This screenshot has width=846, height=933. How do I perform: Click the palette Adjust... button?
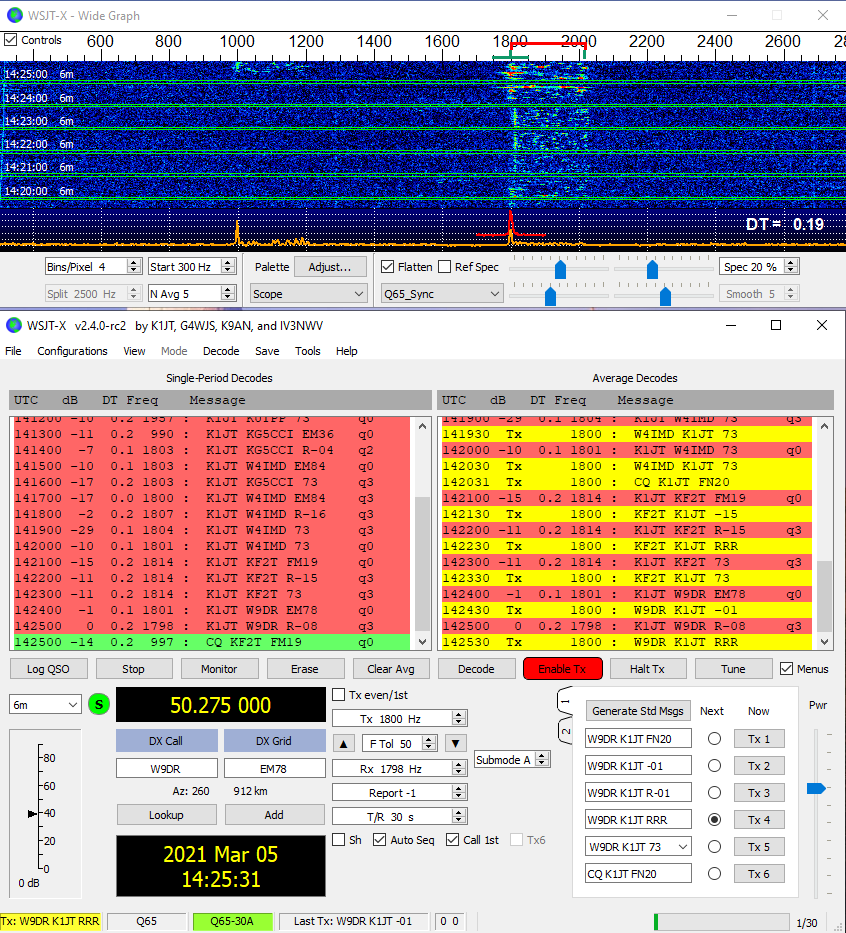pos(330,267)
